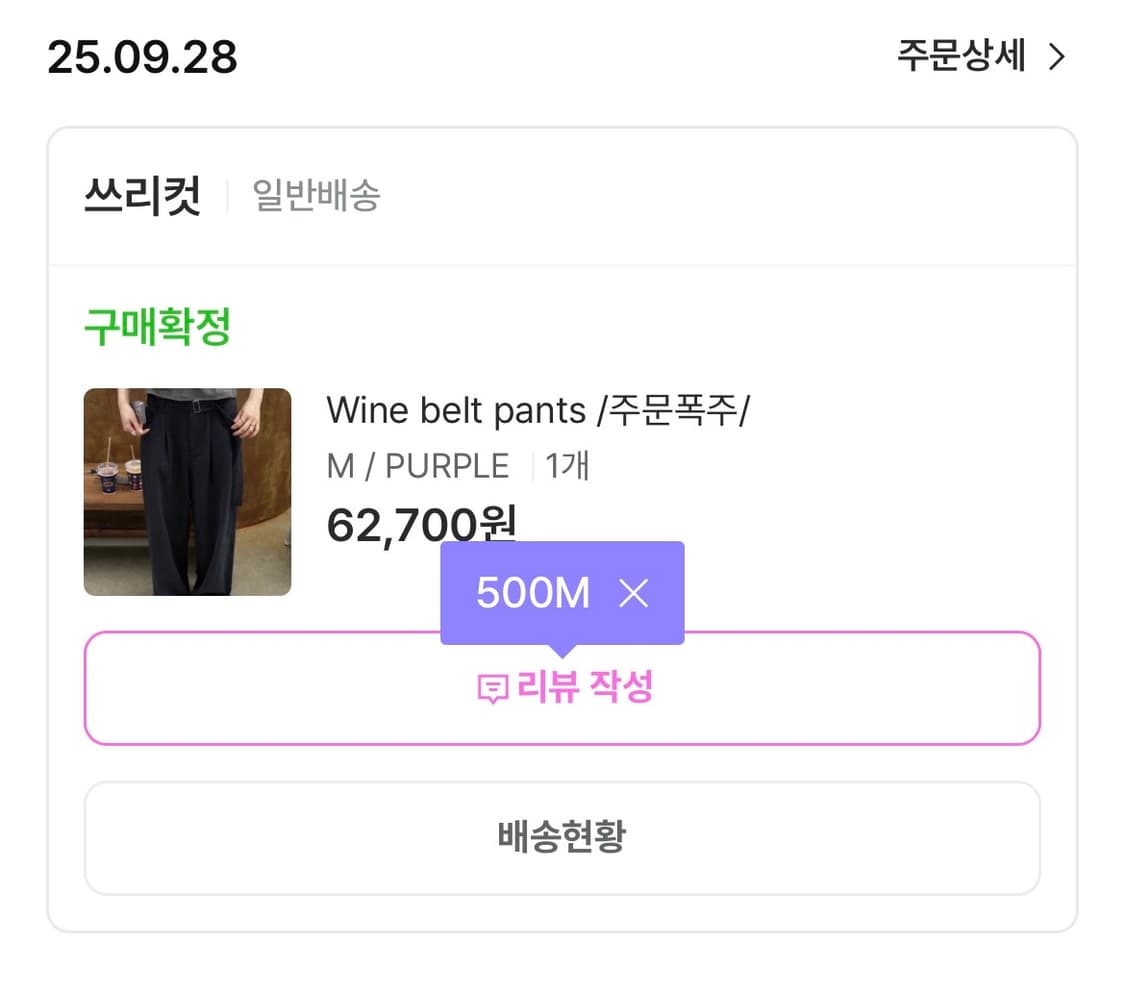1125x988 pixels.
Task: Open order details via the right chevron arrow
Action: click(x=1056, y=58)
